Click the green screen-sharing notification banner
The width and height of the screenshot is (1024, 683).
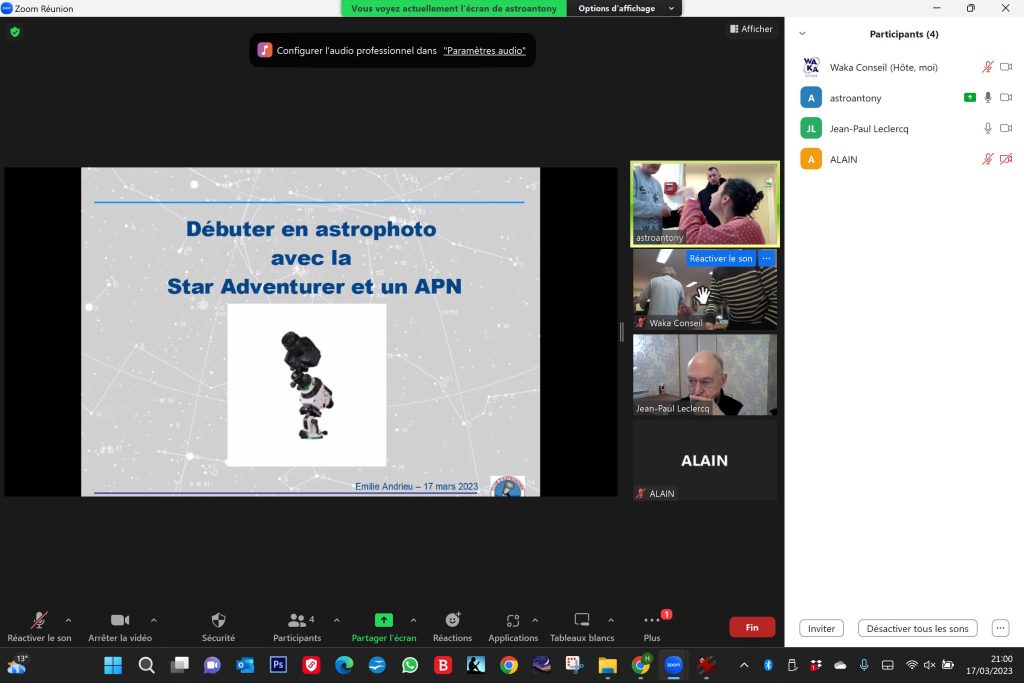click(x=454, y=8)
